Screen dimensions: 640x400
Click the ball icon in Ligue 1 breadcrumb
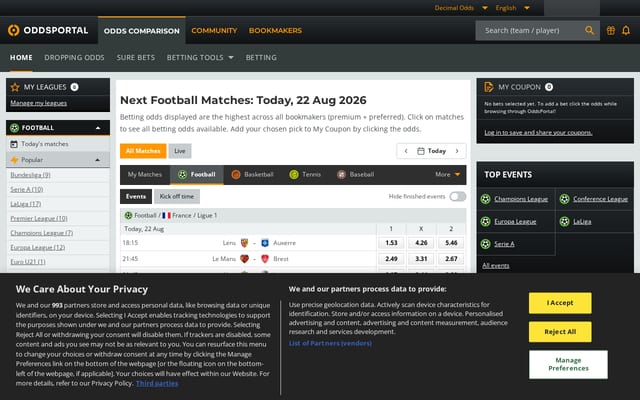[x=128, y=215]
